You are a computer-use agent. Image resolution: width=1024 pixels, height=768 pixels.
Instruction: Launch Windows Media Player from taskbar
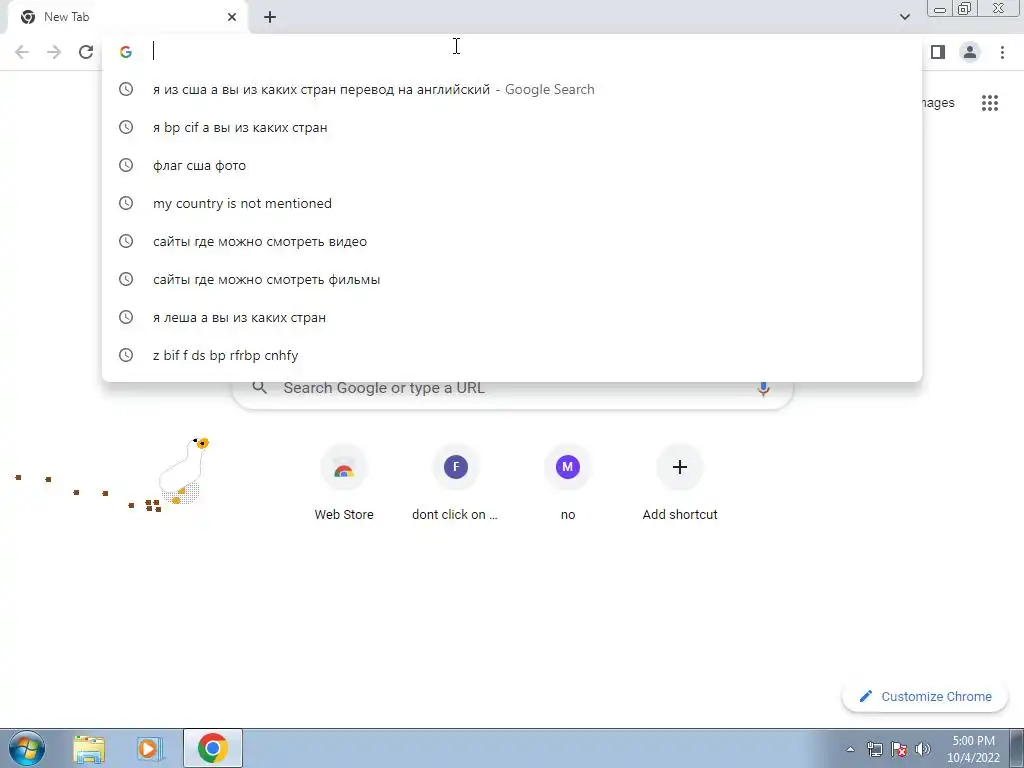coord(150,748)
